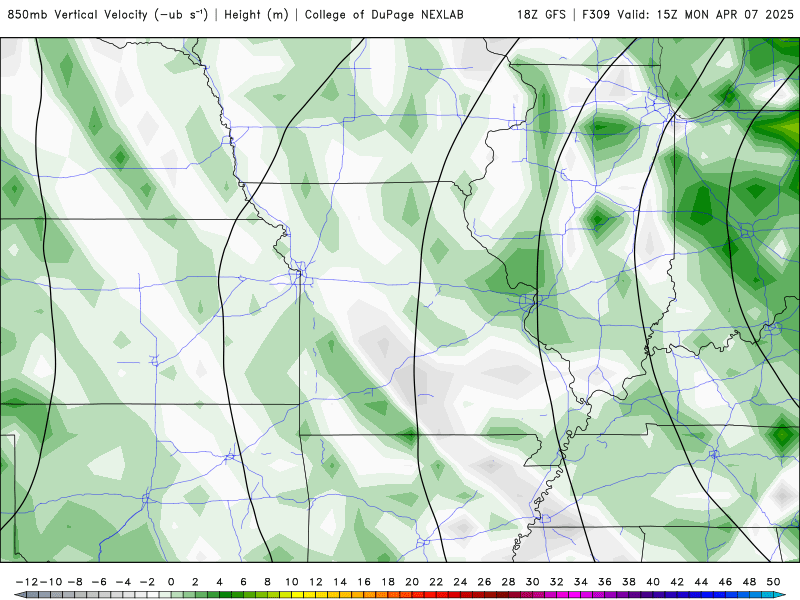Click the '6' label on the color scale
The image size is (800, 600).
click(x=243, y=582)
